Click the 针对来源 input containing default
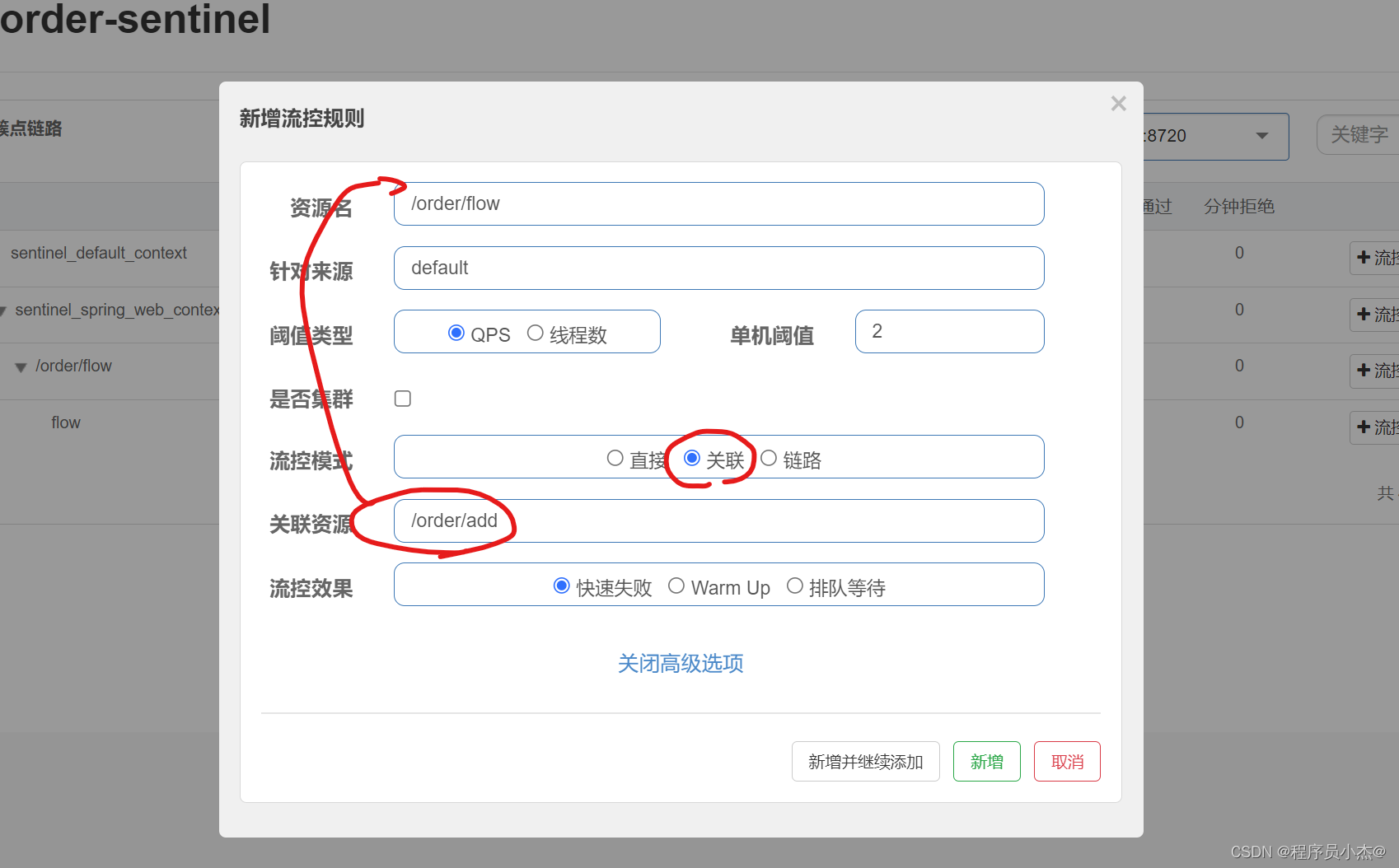This screenshot has width=1399, height=868. pos(718,268)
